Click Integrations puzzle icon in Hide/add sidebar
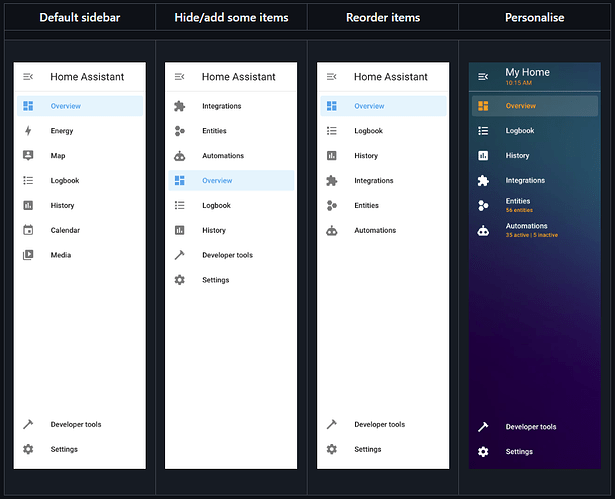The width and height of the screenshot is (615, 499). point(180,106)
